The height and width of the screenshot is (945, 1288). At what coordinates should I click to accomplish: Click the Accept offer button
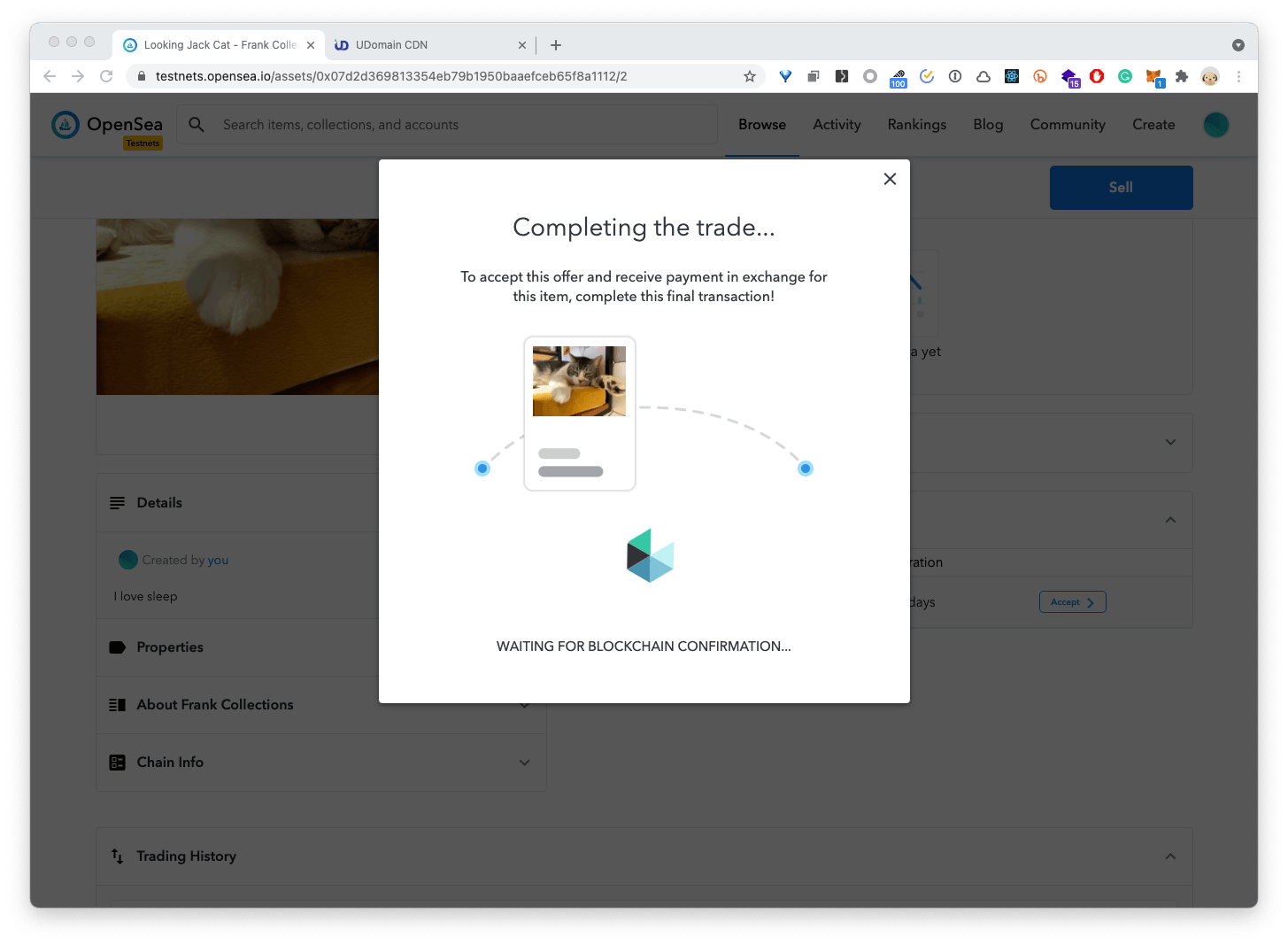coord(1072,602)
